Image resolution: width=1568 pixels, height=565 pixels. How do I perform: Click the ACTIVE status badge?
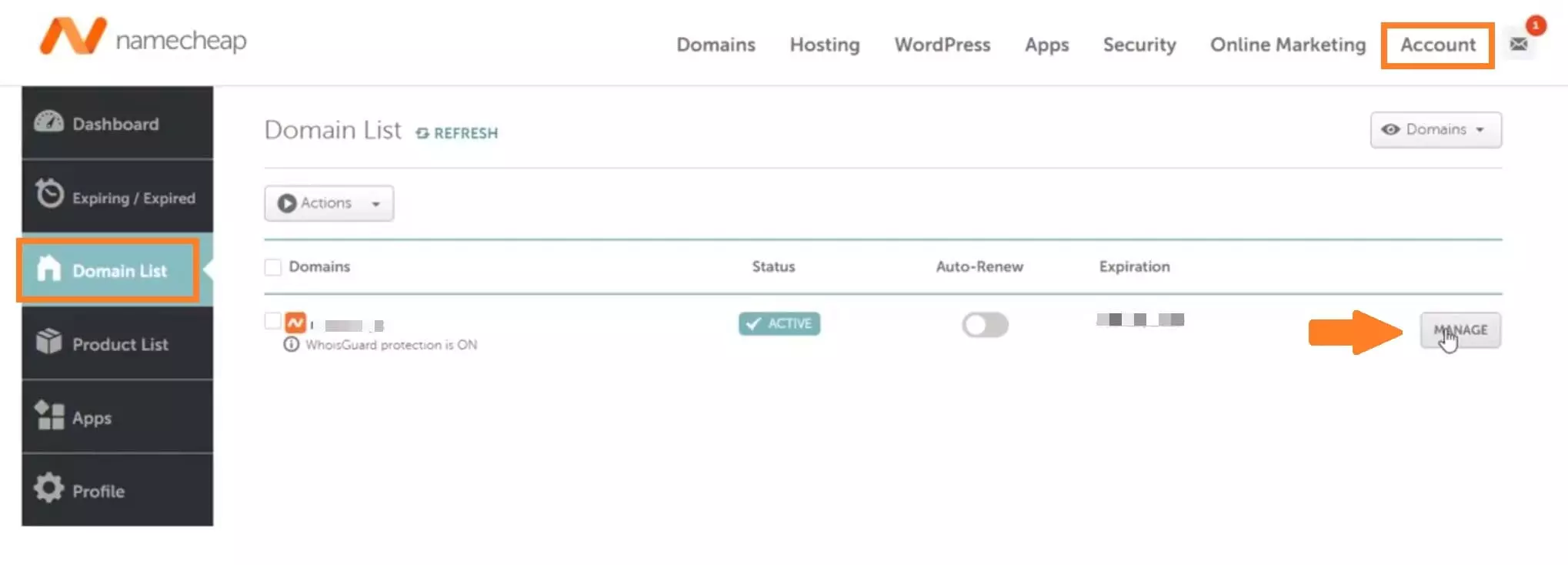[x=779, y=323]
